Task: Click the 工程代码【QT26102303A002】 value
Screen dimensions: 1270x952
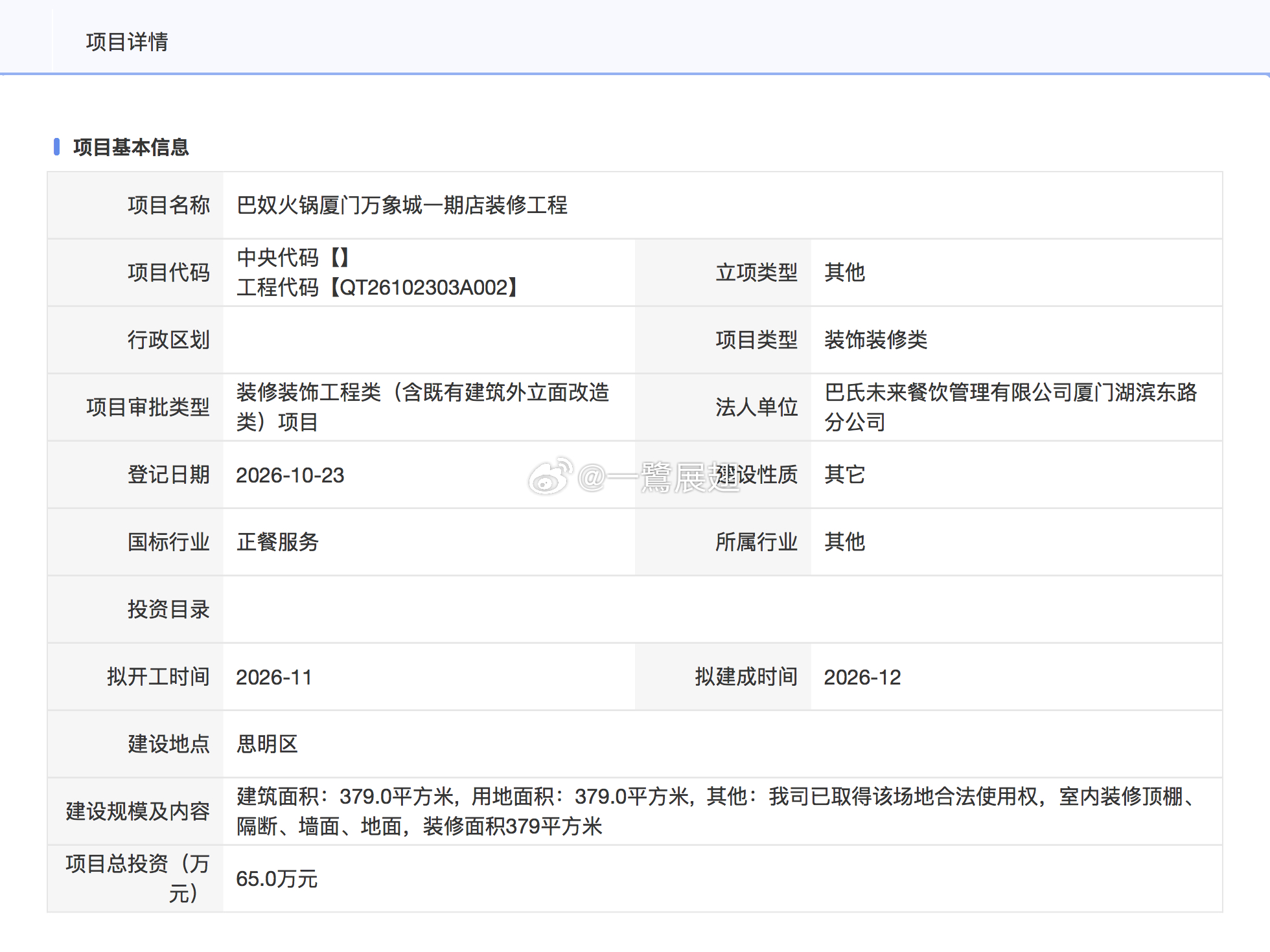Action: click(x=378, y=287)
